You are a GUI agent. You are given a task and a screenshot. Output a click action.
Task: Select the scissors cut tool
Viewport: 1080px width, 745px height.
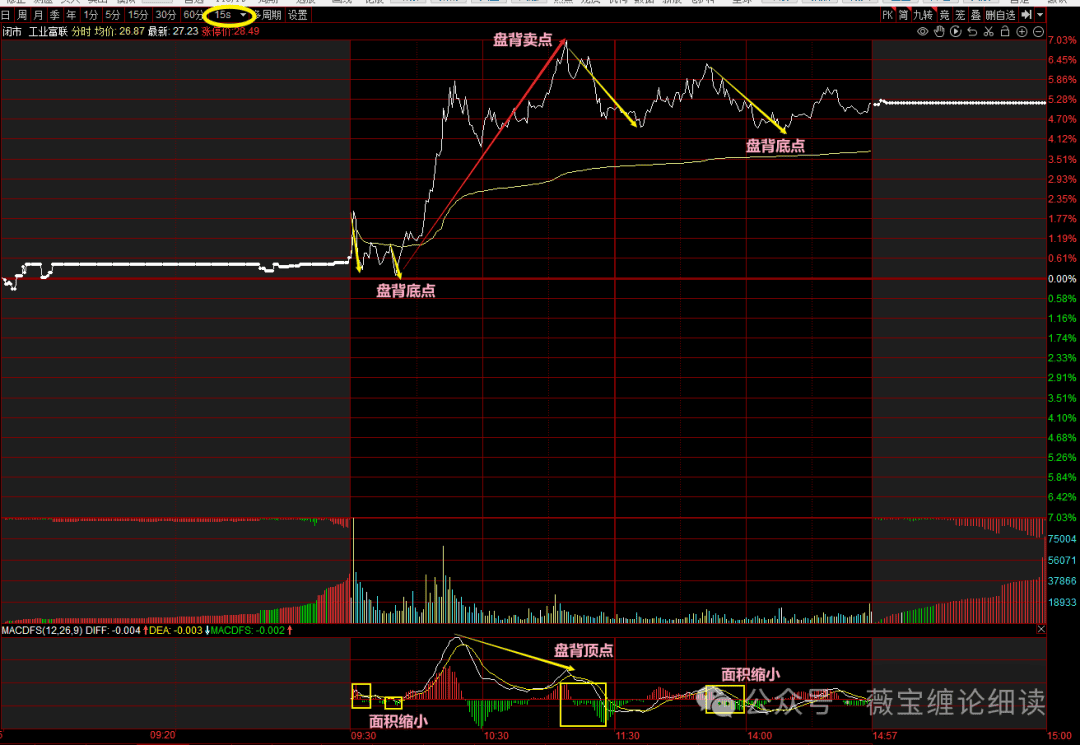(x=988, y=32)
